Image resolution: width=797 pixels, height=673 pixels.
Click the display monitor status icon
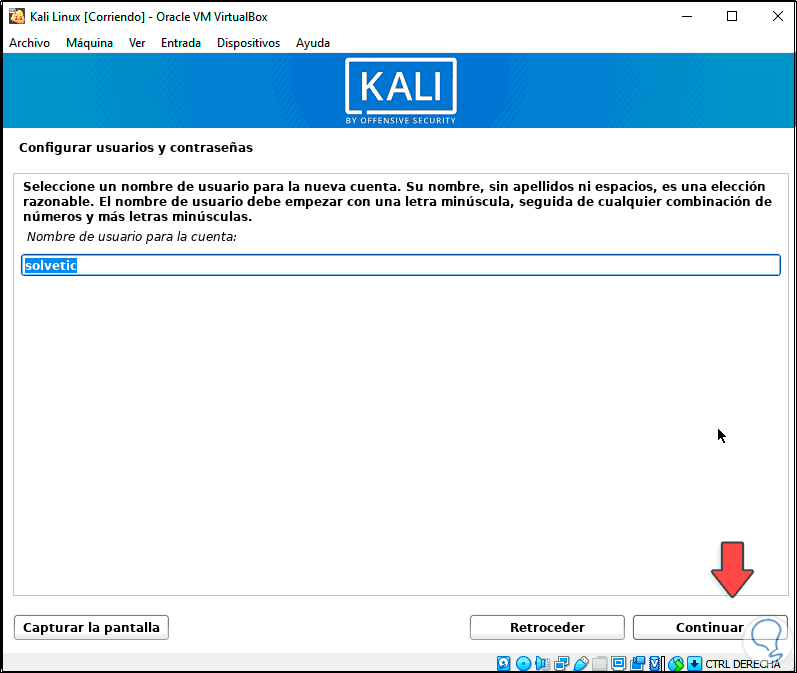(x=619, y=663)
